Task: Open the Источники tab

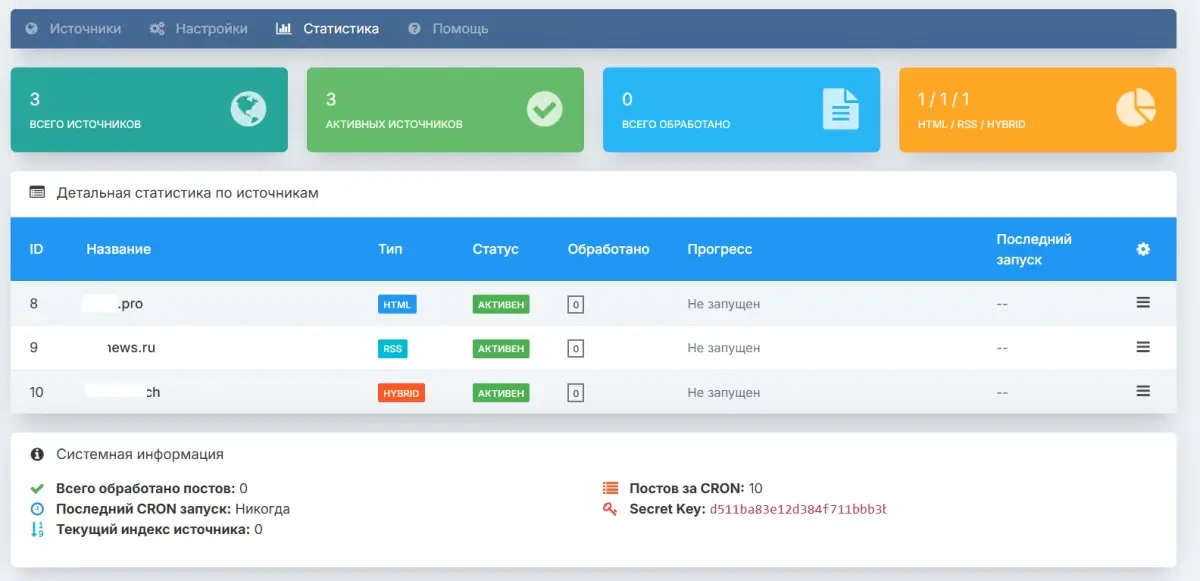Action: pos(74,29)
